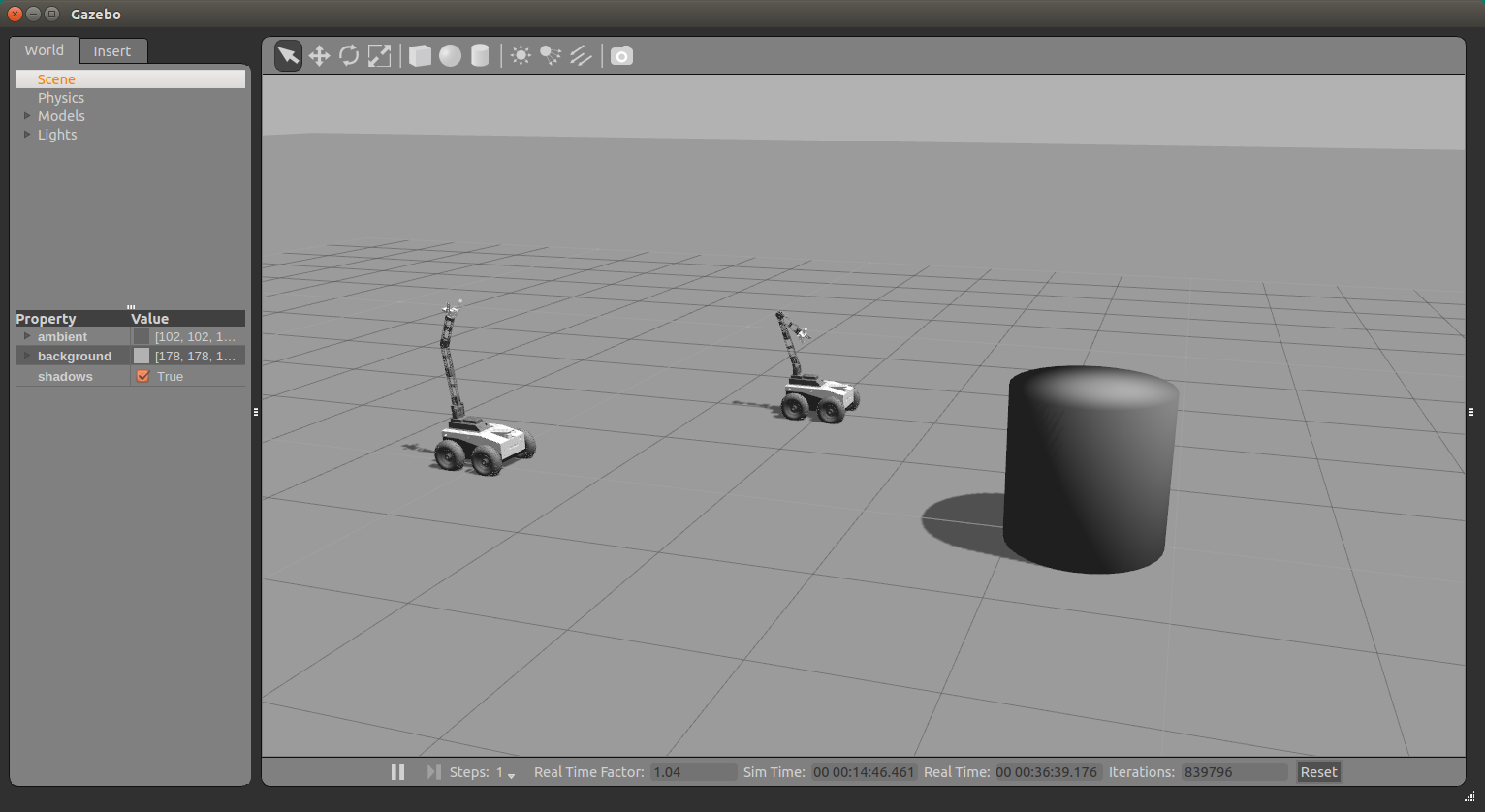Click the background color swatch
The width and height of the screenshot is (1485, 812).
(x=142, y=356)
